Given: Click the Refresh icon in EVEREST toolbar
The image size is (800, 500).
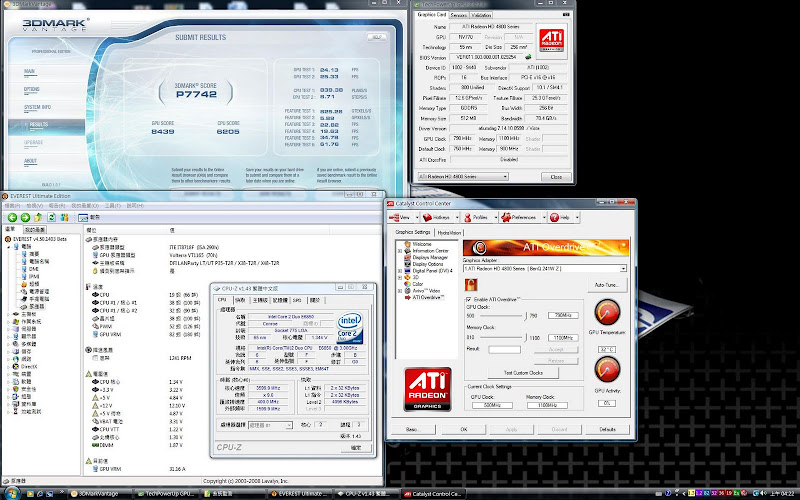Looking at the screenshot, I should 51,217.
